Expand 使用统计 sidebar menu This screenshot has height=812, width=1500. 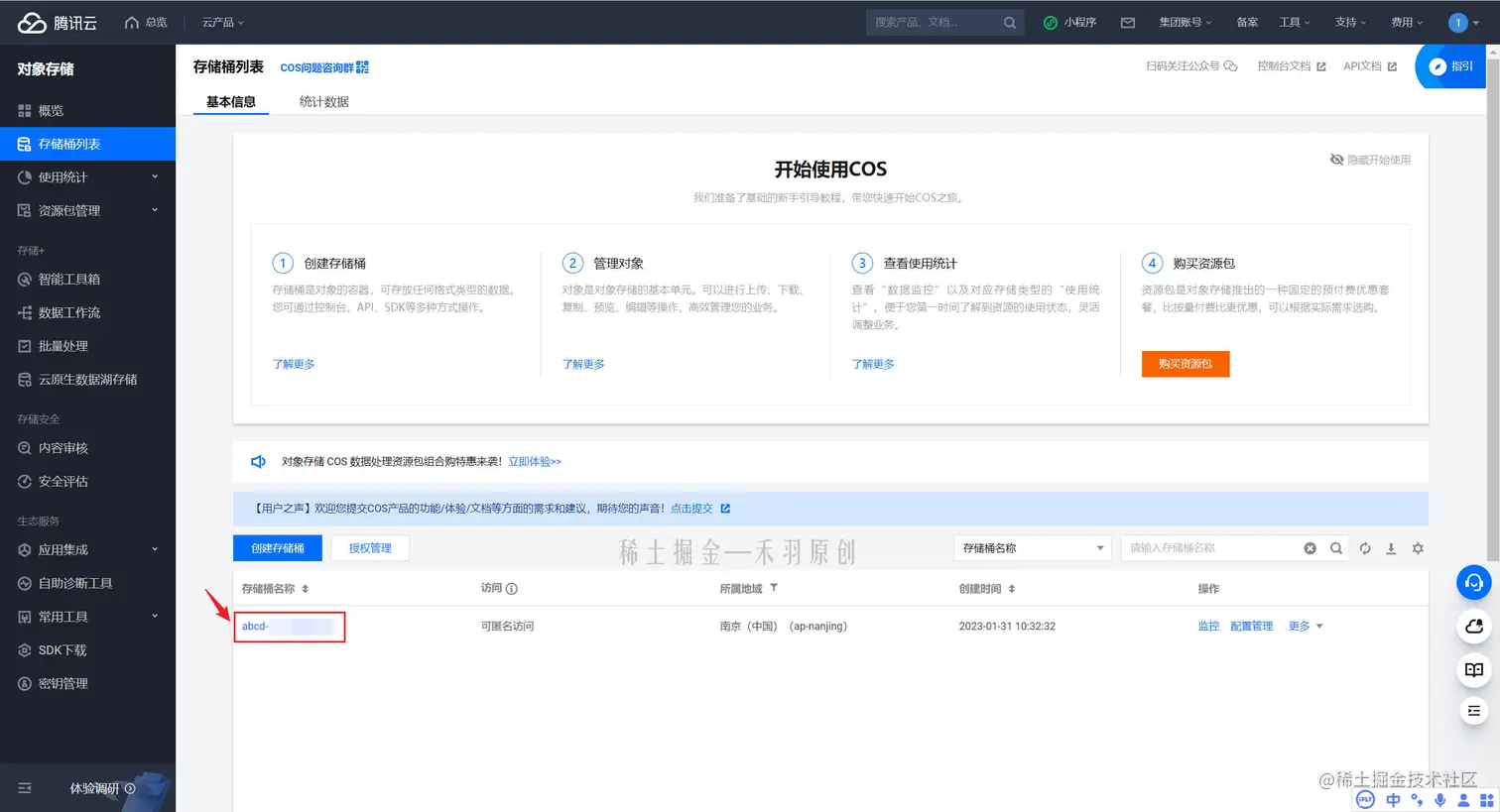87,177
